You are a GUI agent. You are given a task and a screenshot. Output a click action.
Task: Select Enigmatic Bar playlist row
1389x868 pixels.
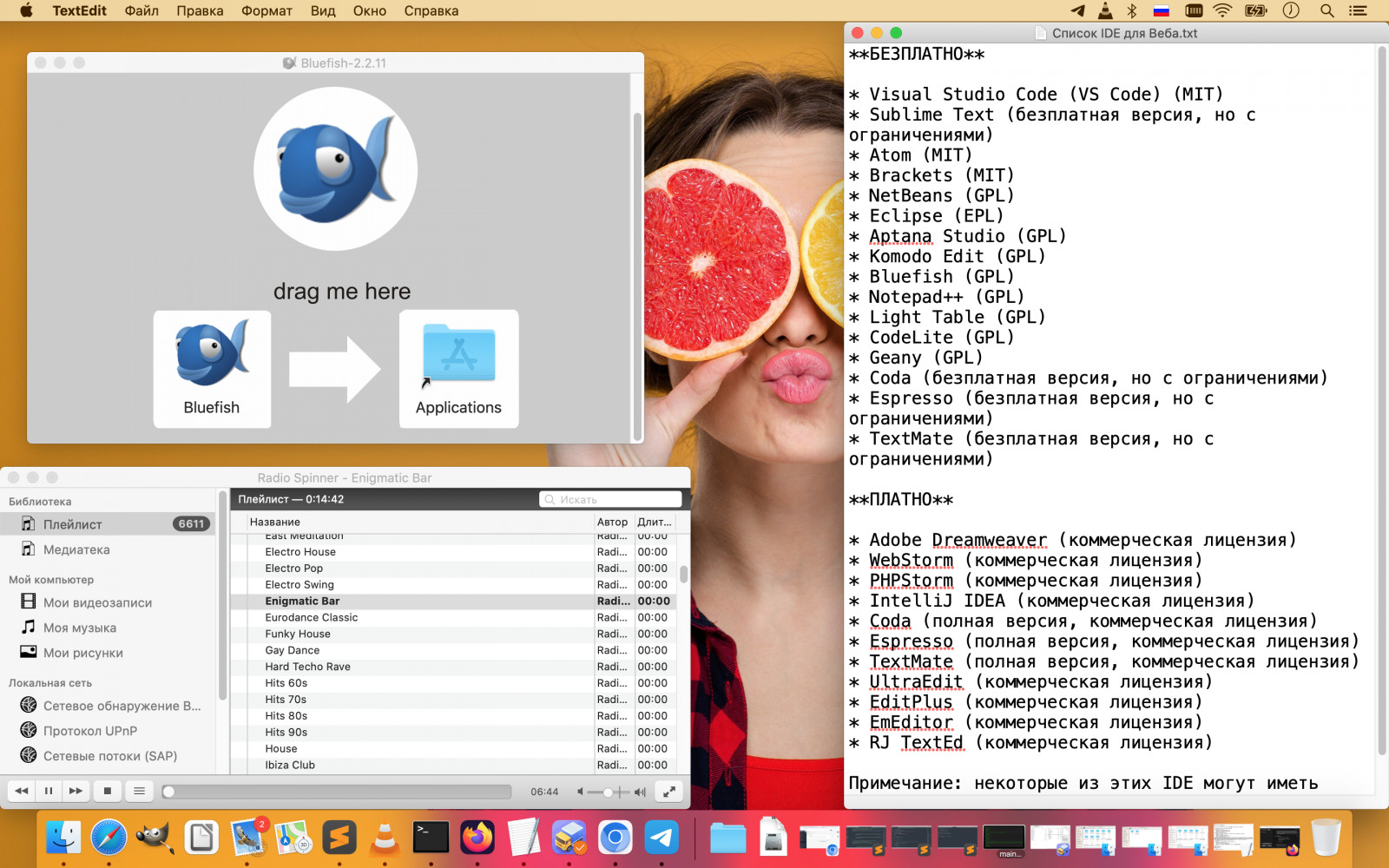point(453,602)
